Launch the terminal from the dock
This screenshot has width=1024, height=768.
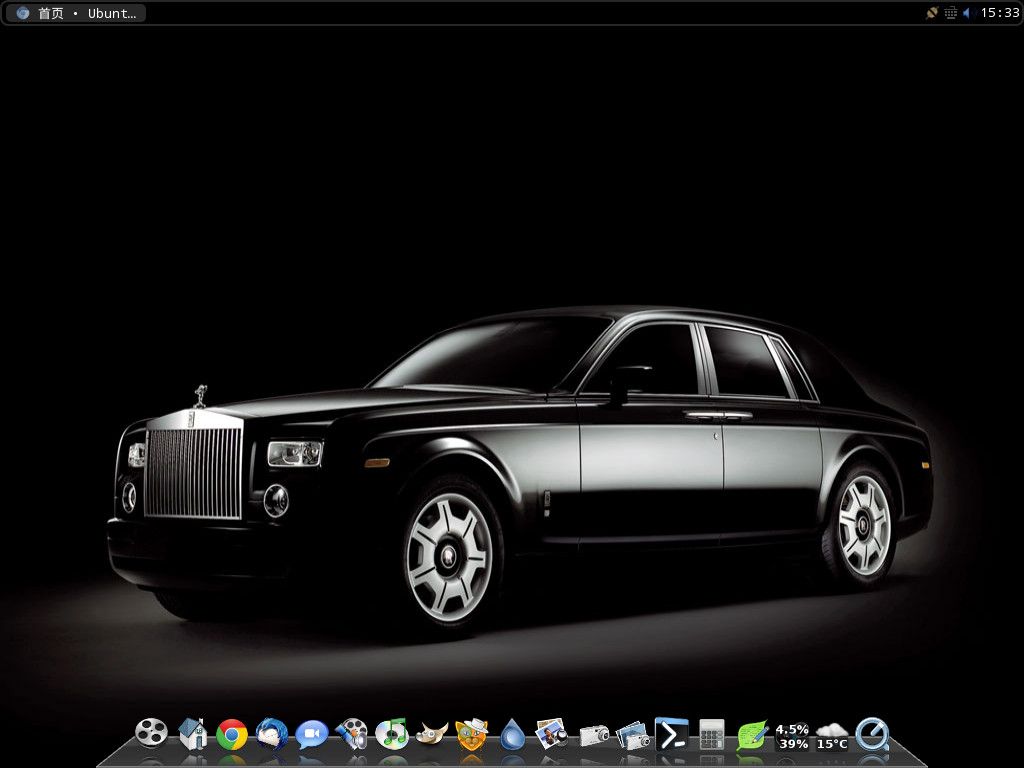[x=672, y=734]
